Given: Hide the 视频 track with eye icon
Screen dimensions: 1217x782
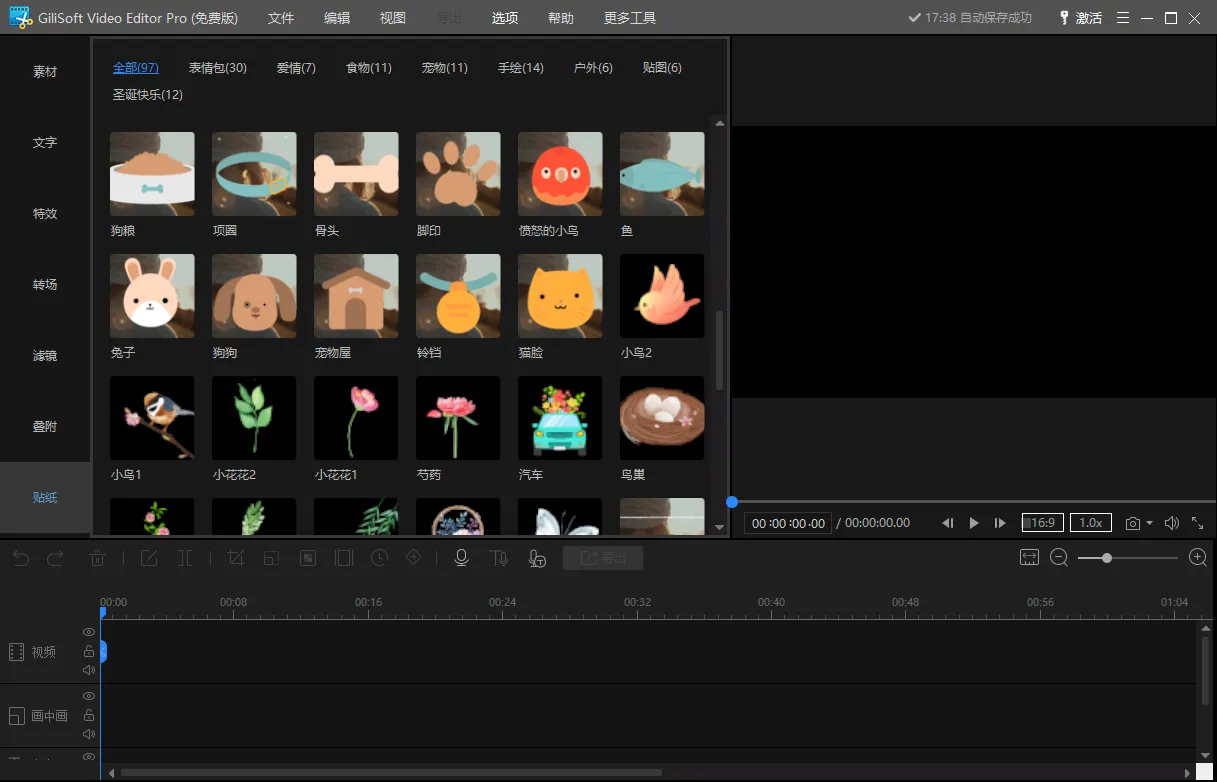Looking at the screenshot, I should click(89, 632).
